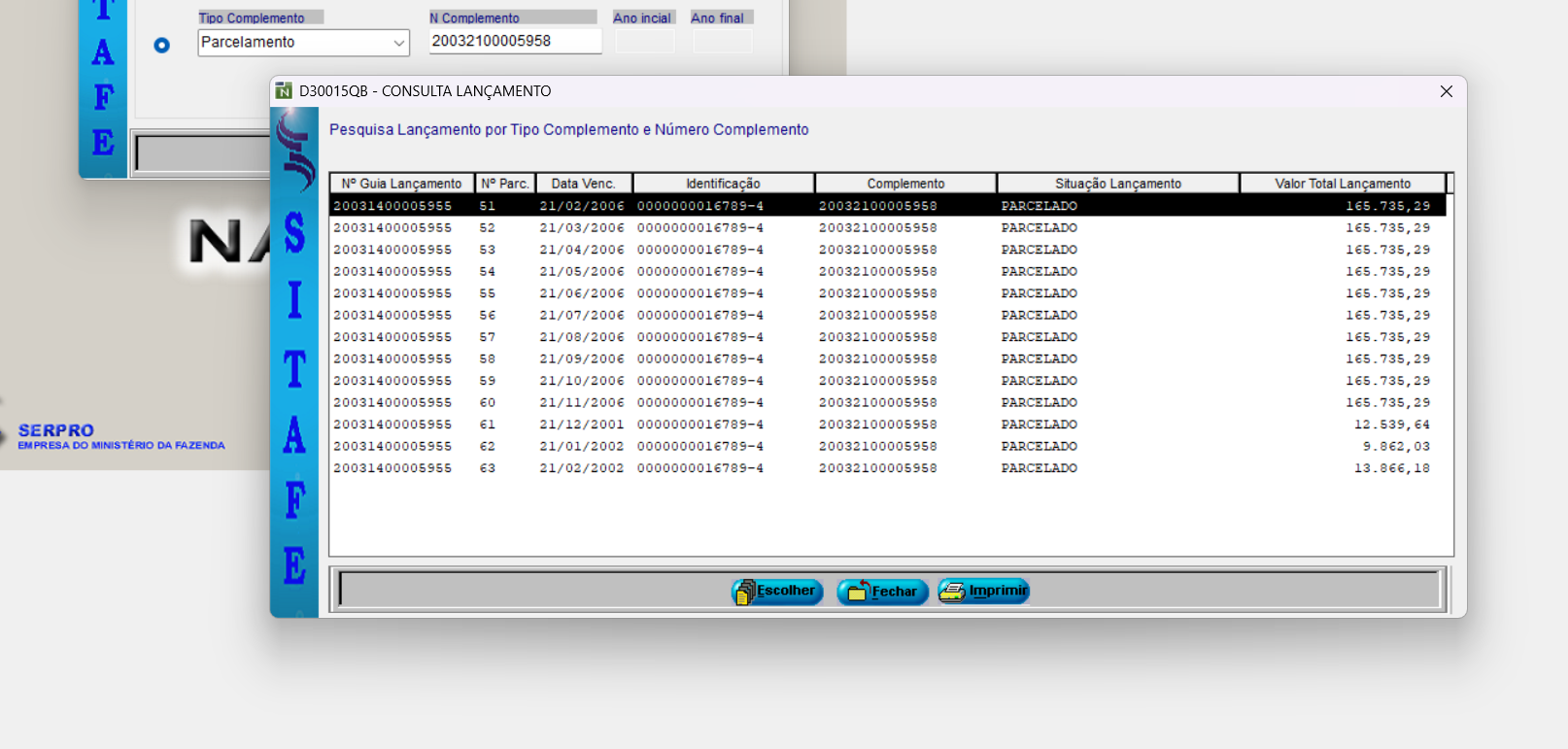Click the Ano inicial field
Viewport: 1568px width, 749px height.
(644, 41)
